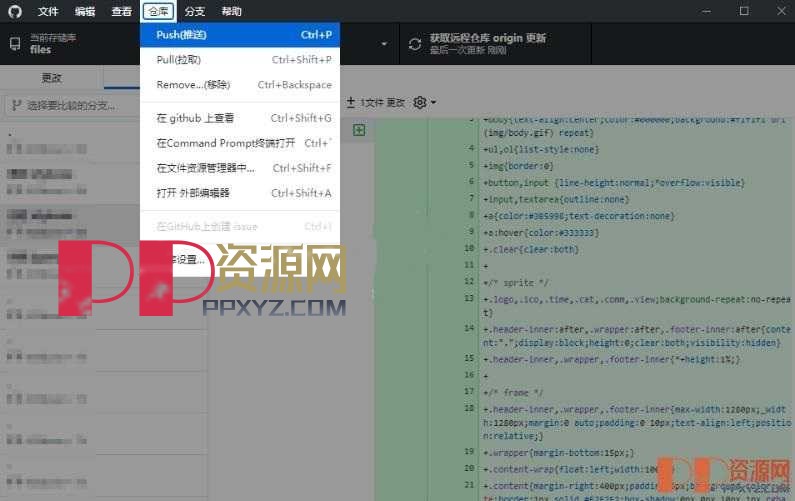This screenshot has height=501, width=795.
Task: Open the 编辑 menu
Action: (85, 11)
